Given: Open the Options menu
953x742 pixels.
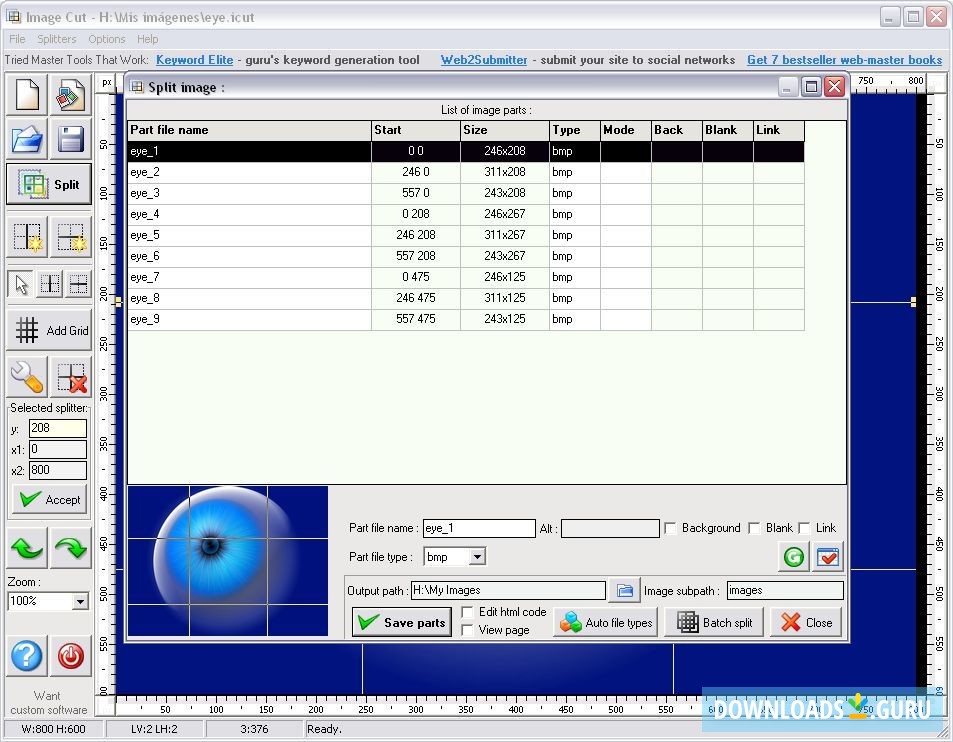Looking at the screenshot, I should (x=107, y=39).
